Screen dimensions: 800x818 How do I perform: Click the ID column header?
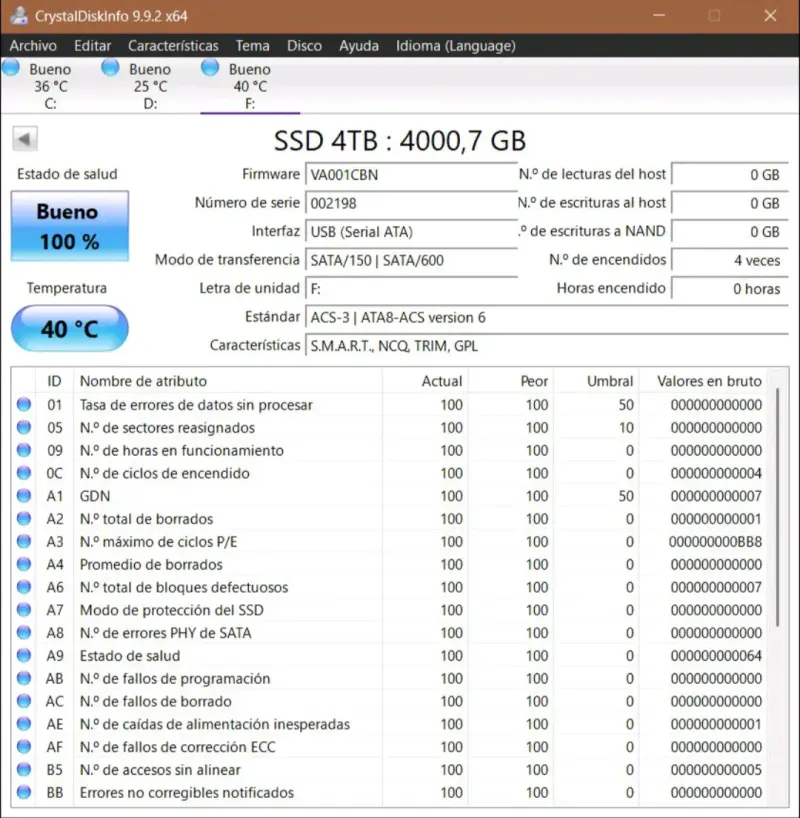[x=54, y=381]
